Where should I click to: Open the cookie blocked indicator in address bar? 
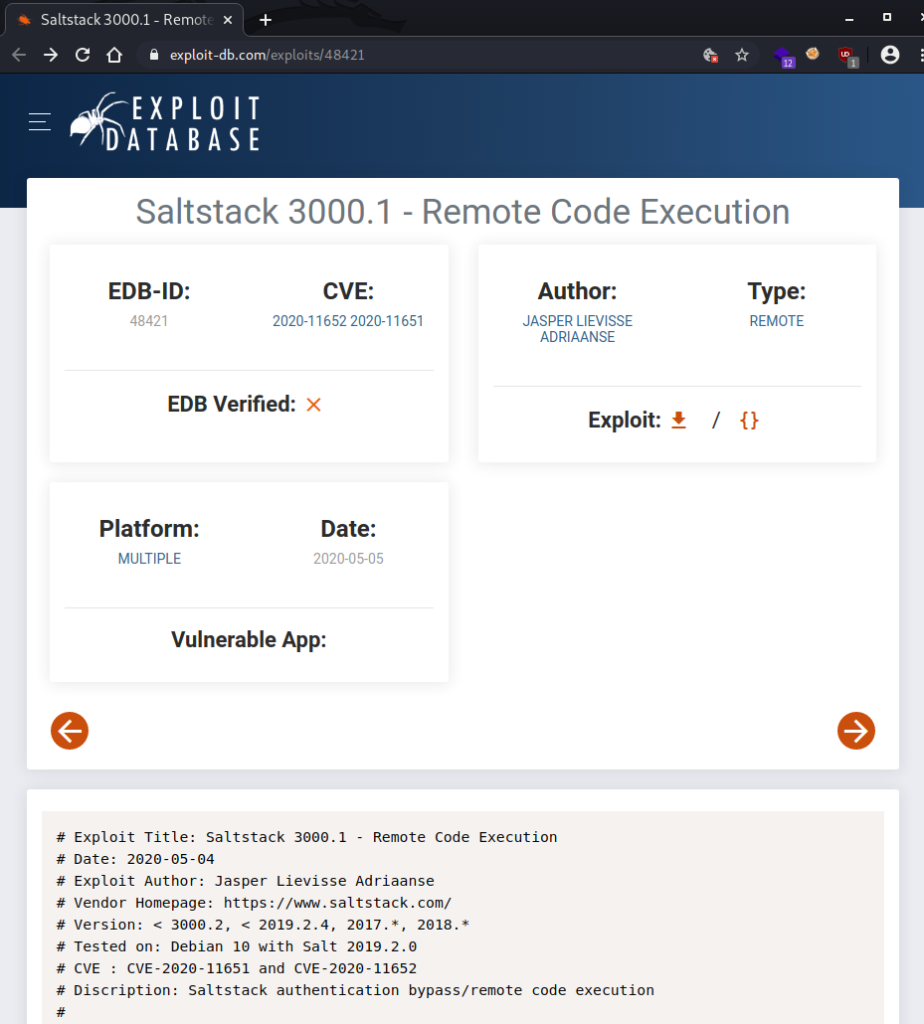pos(710,55)
